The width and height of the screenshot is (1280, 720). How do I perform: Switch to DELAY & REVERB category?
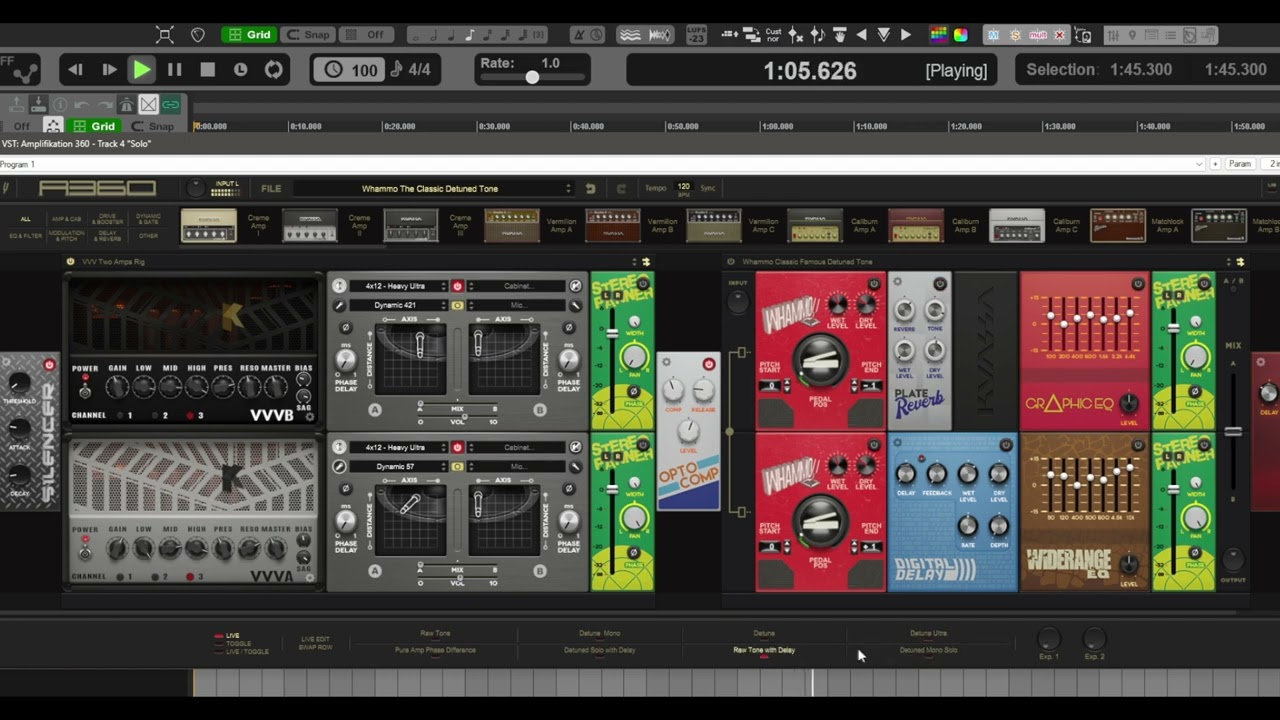(x=107, y=236)
